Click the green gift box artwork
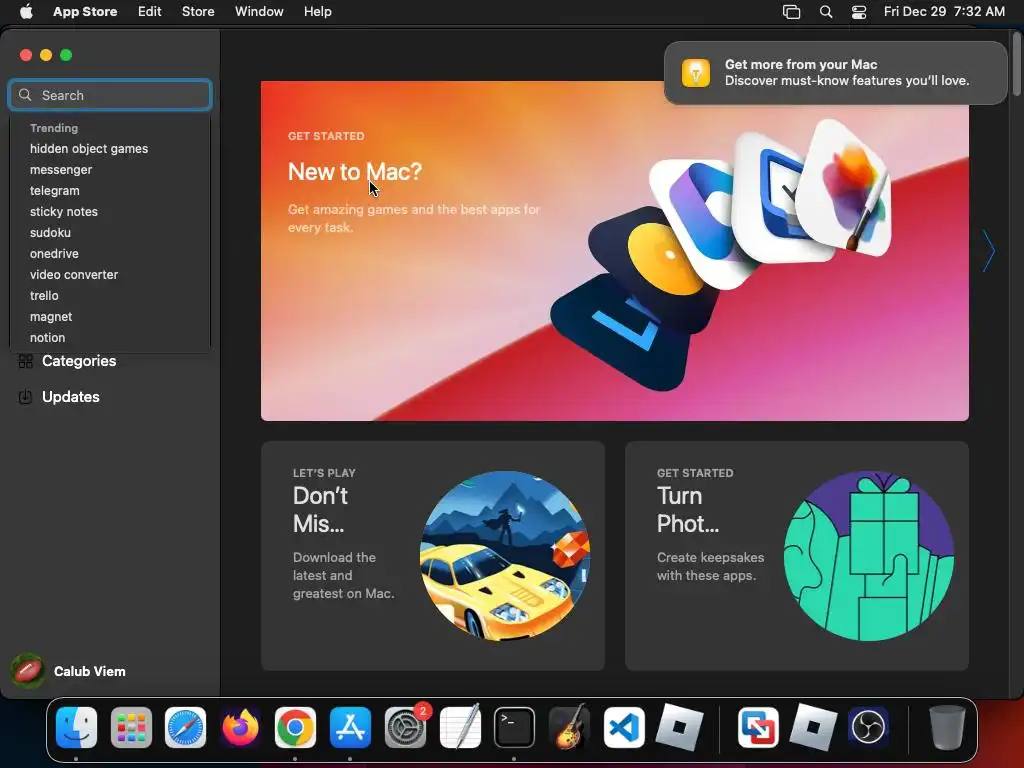 (x=869, y=556)
